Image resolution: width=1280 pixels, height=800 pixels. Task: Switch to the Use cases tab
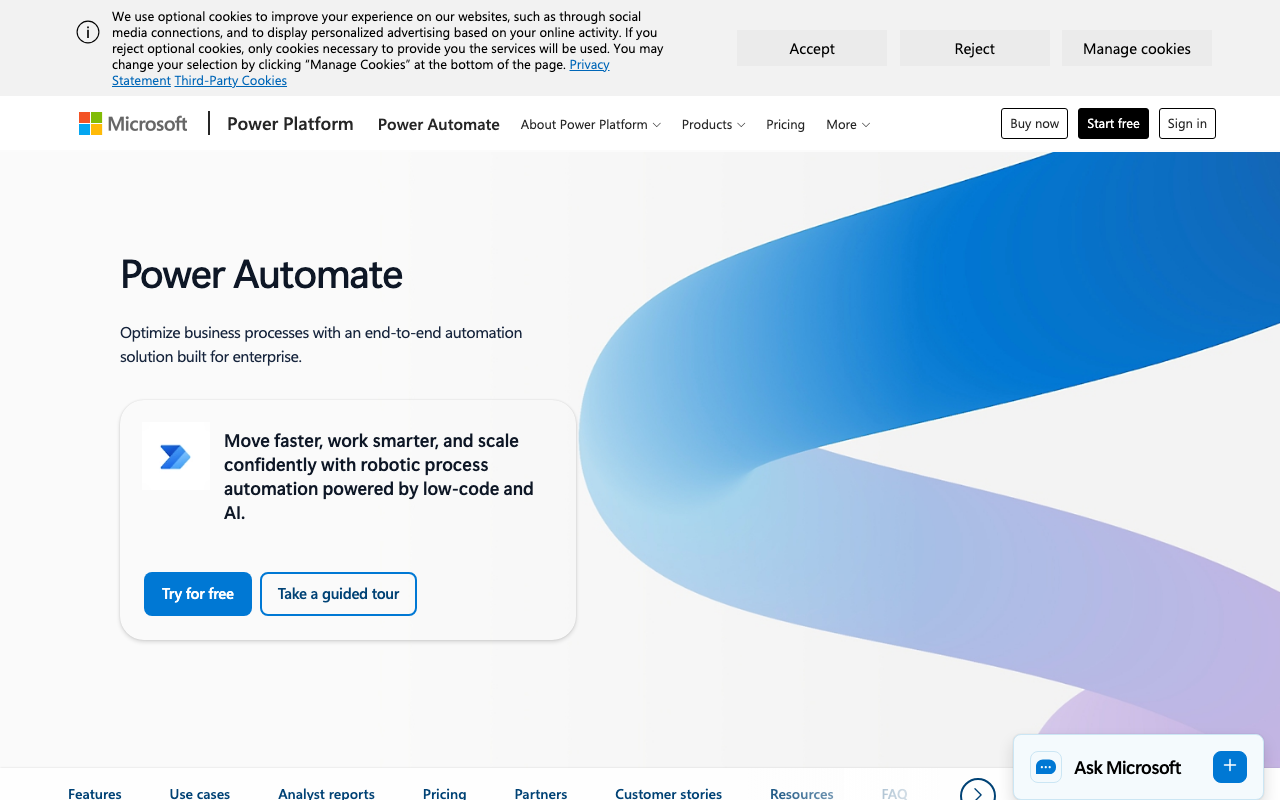[200, 793]
